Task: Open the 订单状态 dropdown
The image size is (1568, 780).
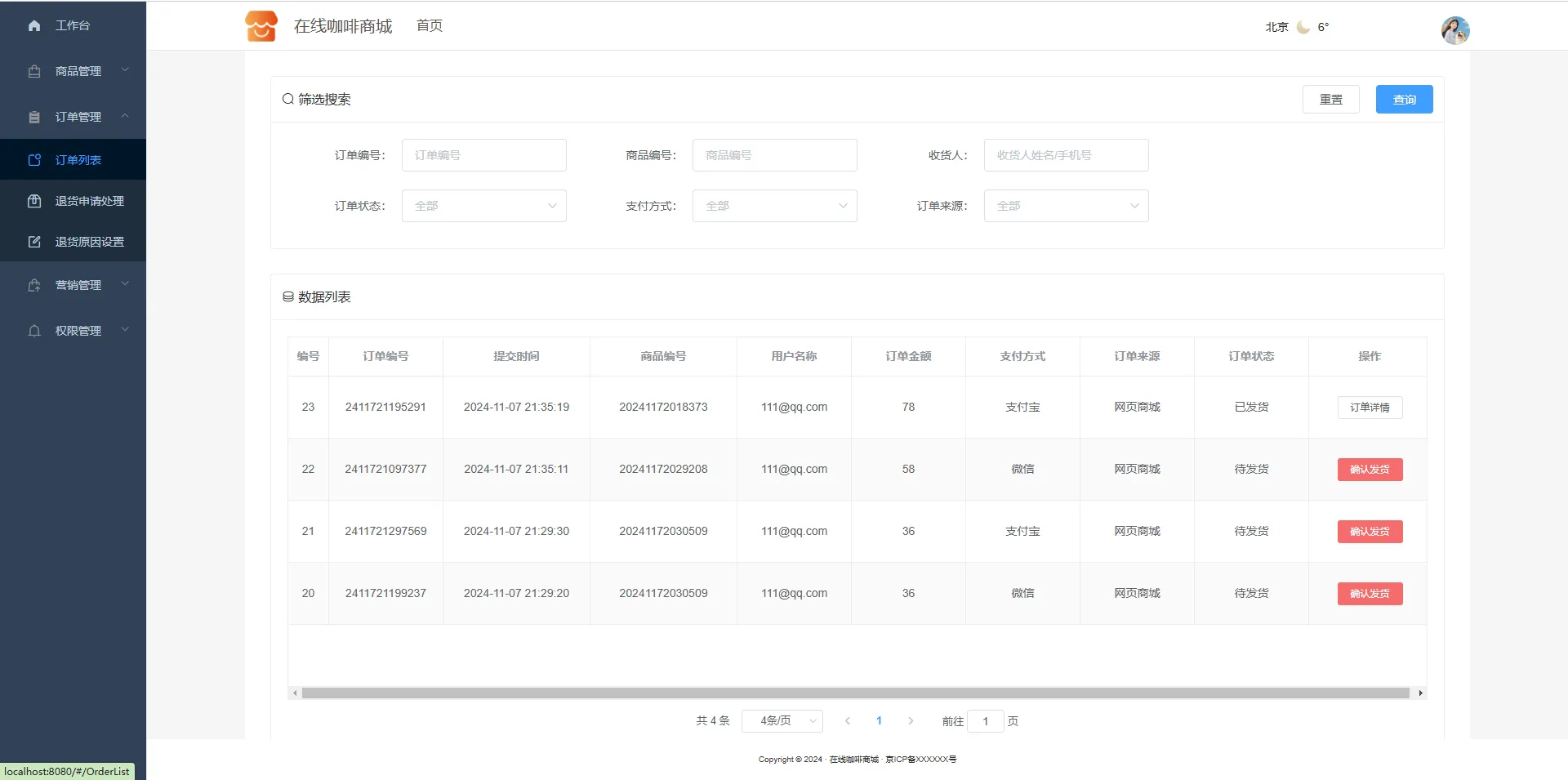Action: pos(483,206)
